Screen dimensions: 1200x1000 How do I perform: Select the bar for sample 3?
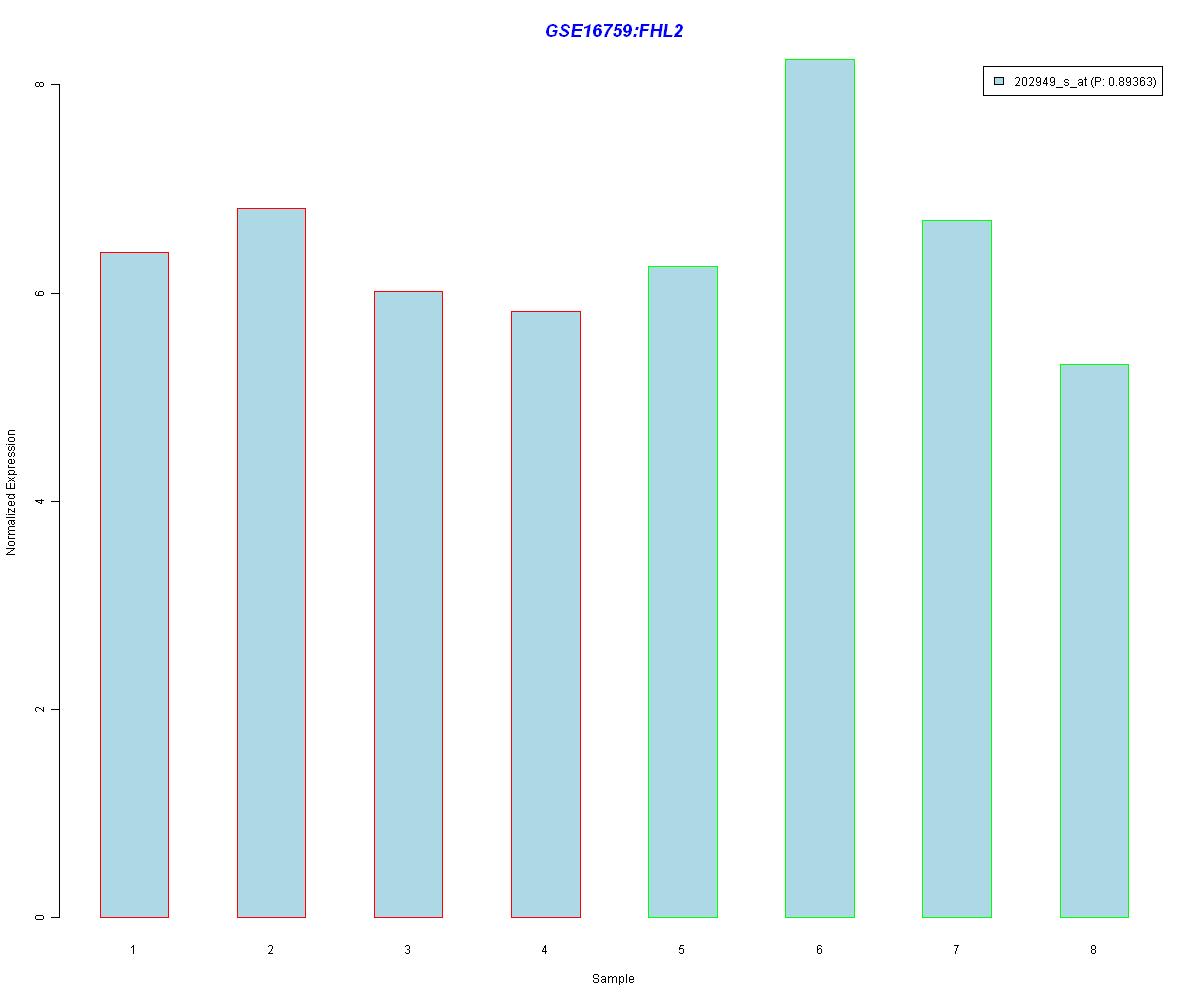[x=408, y=604]
